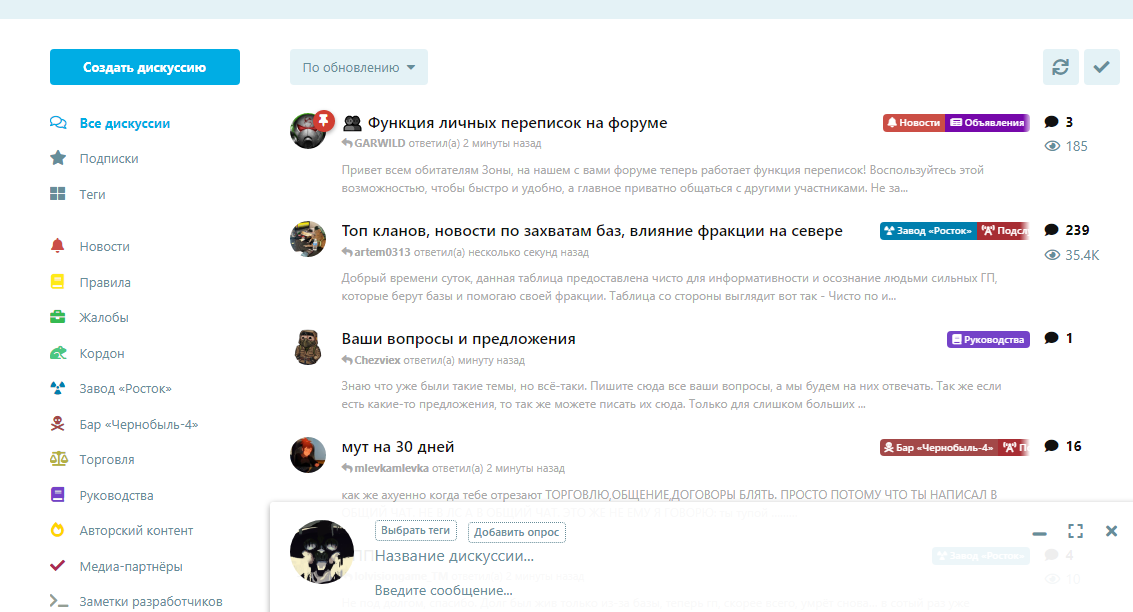The width and height of the screenshot is (1133, 612).
Task: Click the Название дискуссии title field
Action: click(454, 556)
